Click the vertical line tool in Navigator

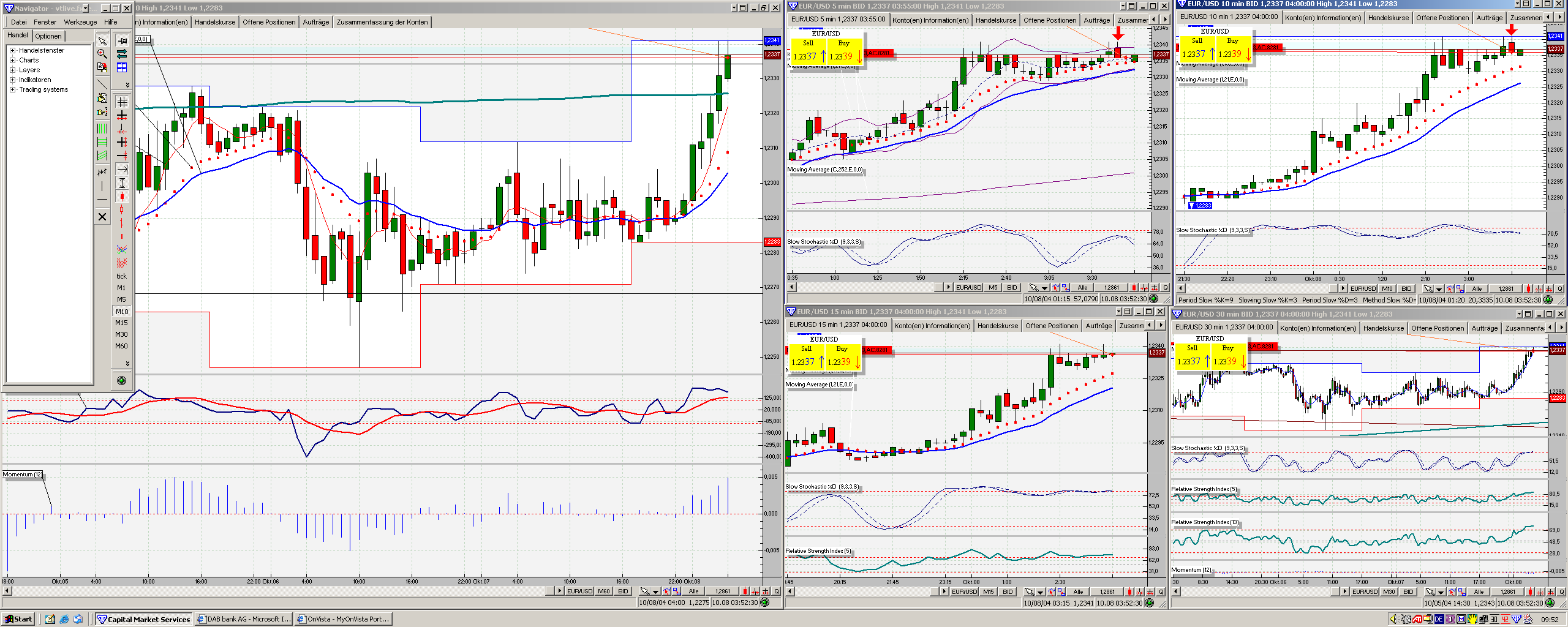(102, 186)
